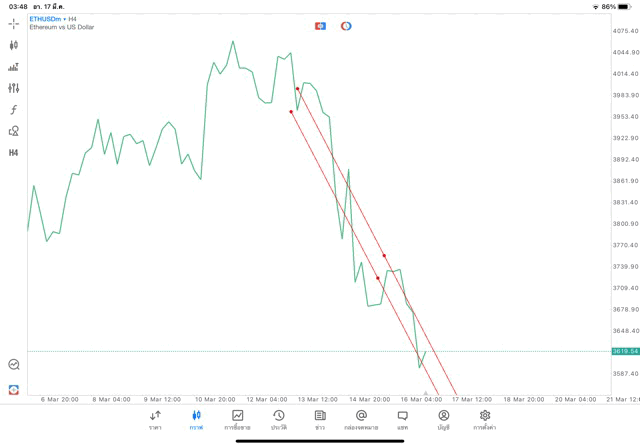Click the chart analysis icon above the logo

pyautogui.click(x=13, y=365)
